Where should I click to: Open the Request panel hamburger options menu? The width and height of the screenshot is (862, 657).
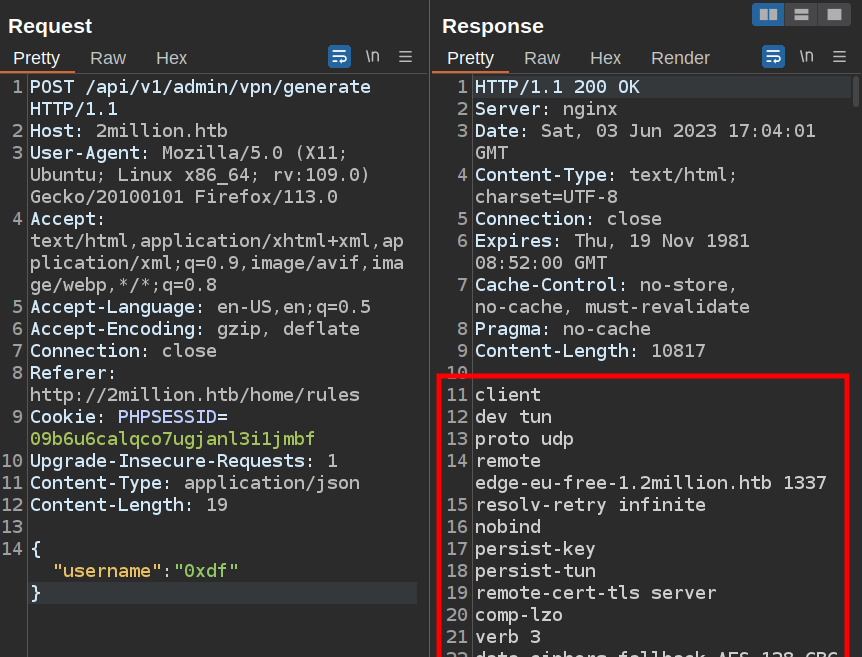[x=405, y=56]
